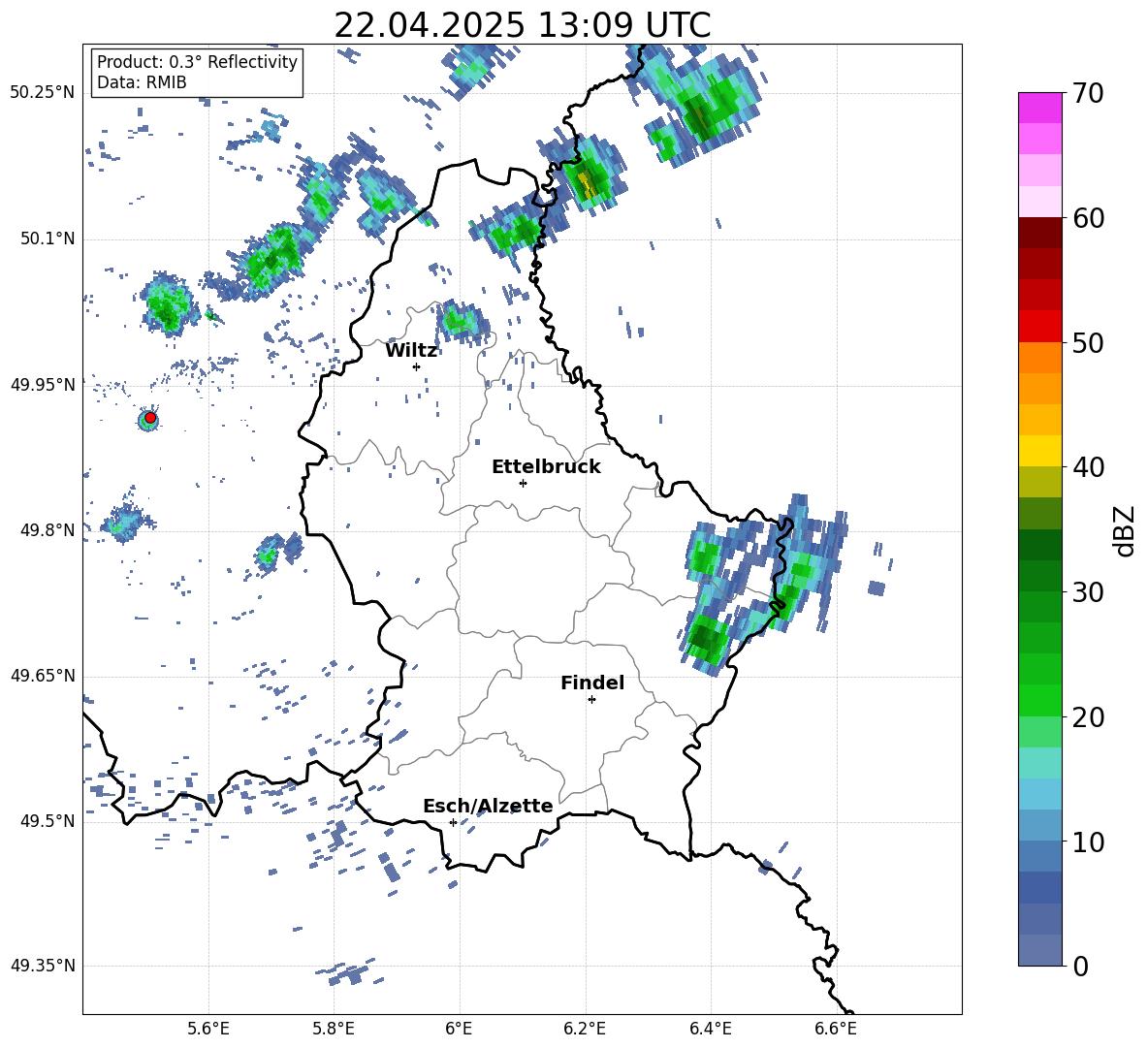
Task: Click the yellow 40 dBZ colorbar swatch
Action: 1039,451
